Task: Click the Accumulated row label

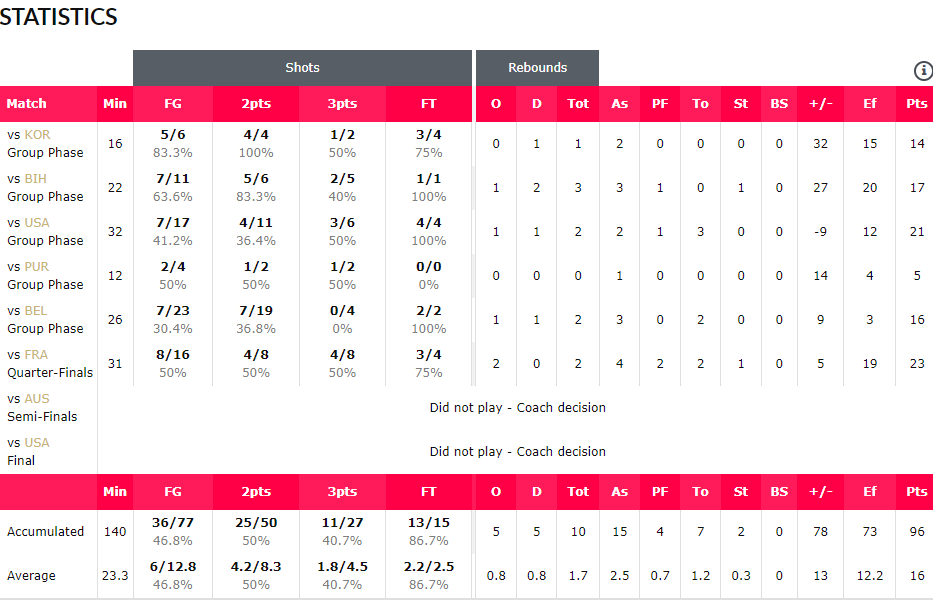Action: [45, 532]
